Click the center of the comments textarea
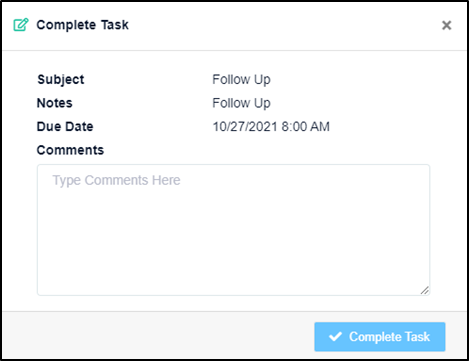Viewport: 469px width, 361px height. [x=233, y=230]
